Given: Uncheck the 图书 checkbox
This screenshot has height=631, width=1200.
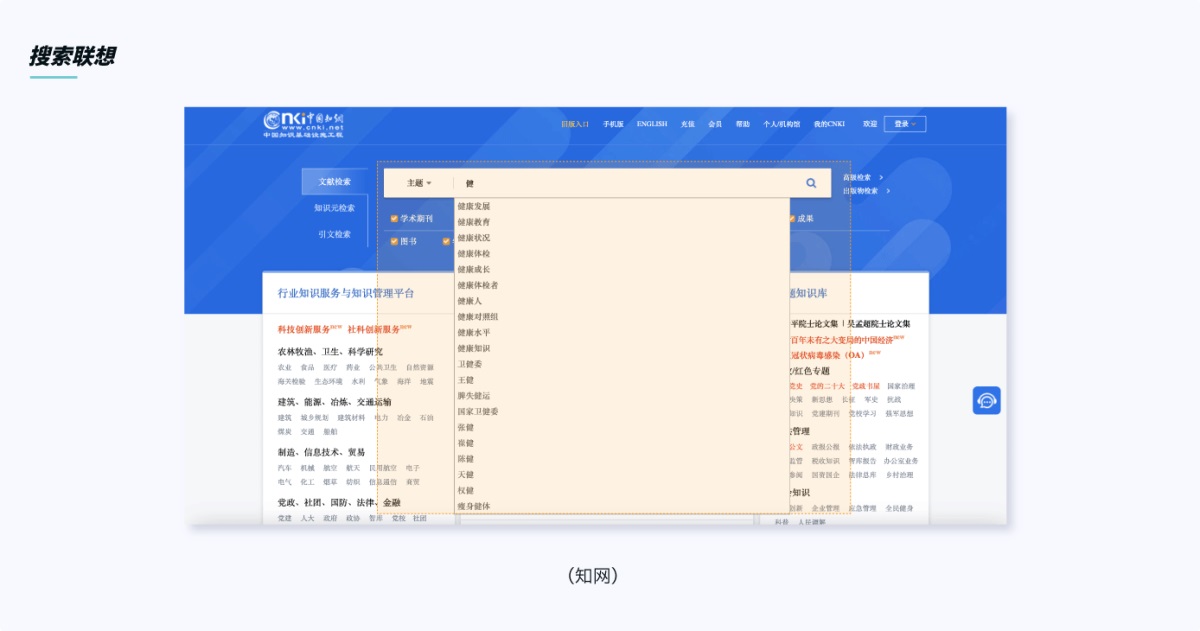Looking at the screenshot, I should click(394, 241).
